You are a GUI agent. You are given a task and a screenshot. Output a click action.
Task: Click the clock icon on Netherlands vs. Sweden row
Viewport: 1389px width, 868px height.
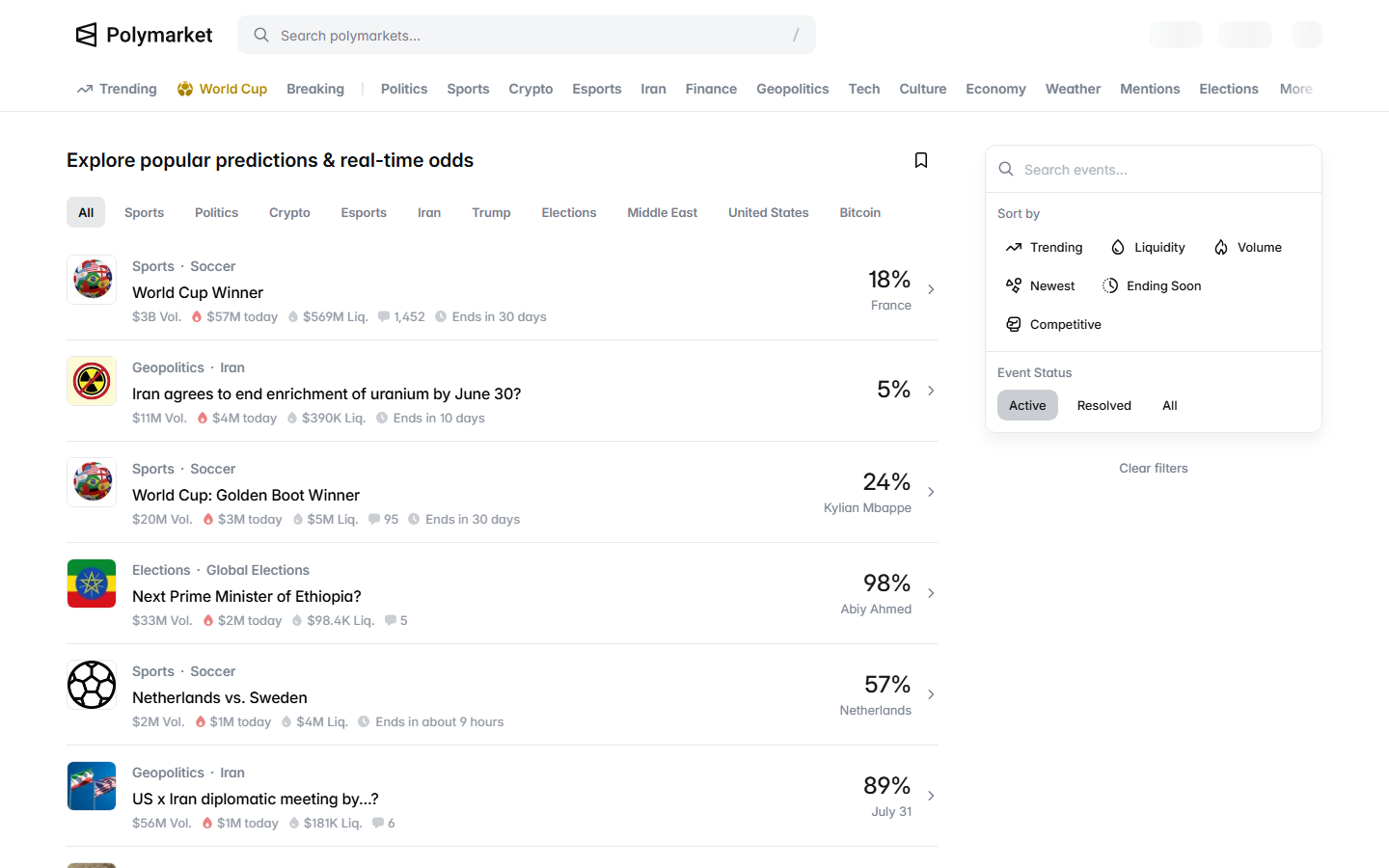click(x=364, y=721)
